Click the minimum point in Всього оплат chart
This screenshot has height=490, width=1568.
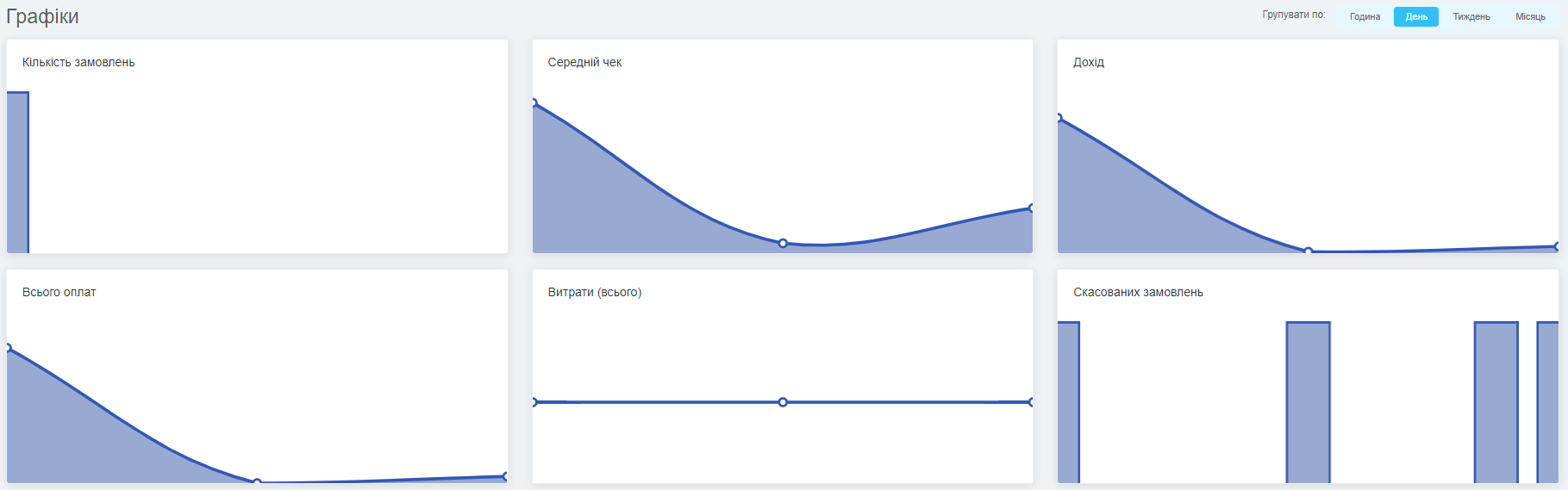257,481
